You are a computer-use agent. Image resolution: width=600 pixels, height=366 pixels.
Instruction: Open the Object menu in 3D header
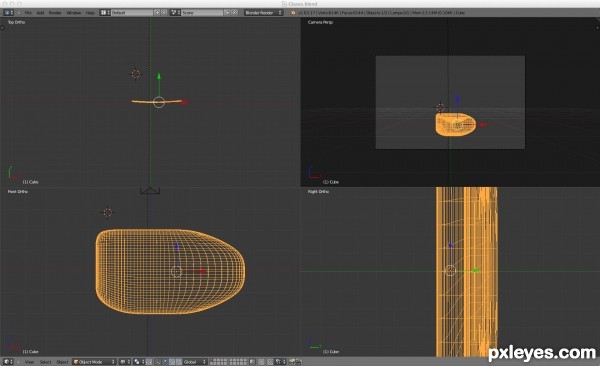coord(62,362)
